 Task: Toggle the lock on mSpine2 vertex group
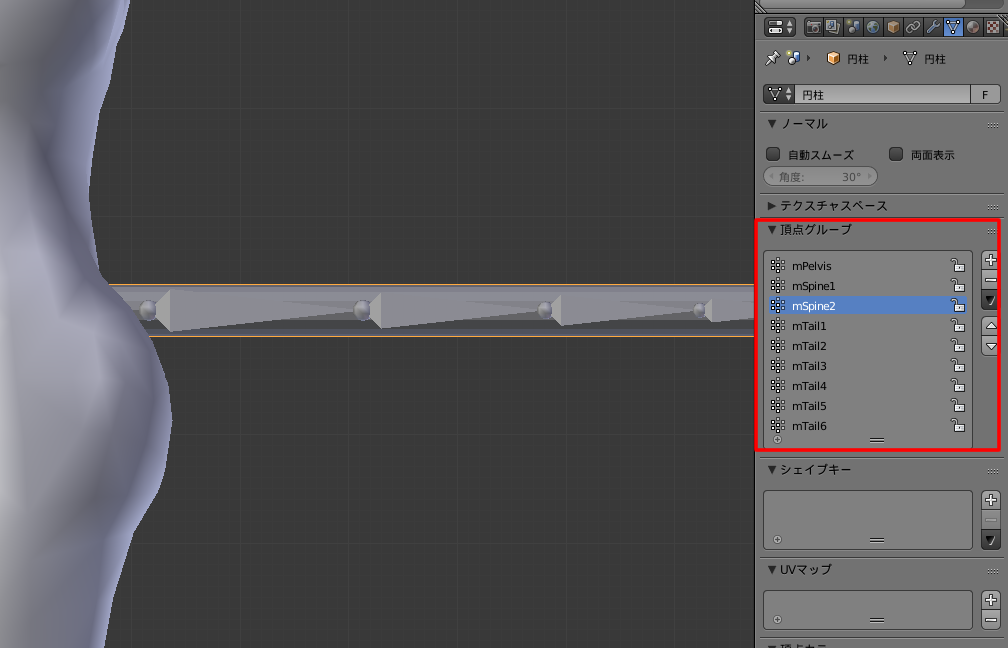point(958,305)
